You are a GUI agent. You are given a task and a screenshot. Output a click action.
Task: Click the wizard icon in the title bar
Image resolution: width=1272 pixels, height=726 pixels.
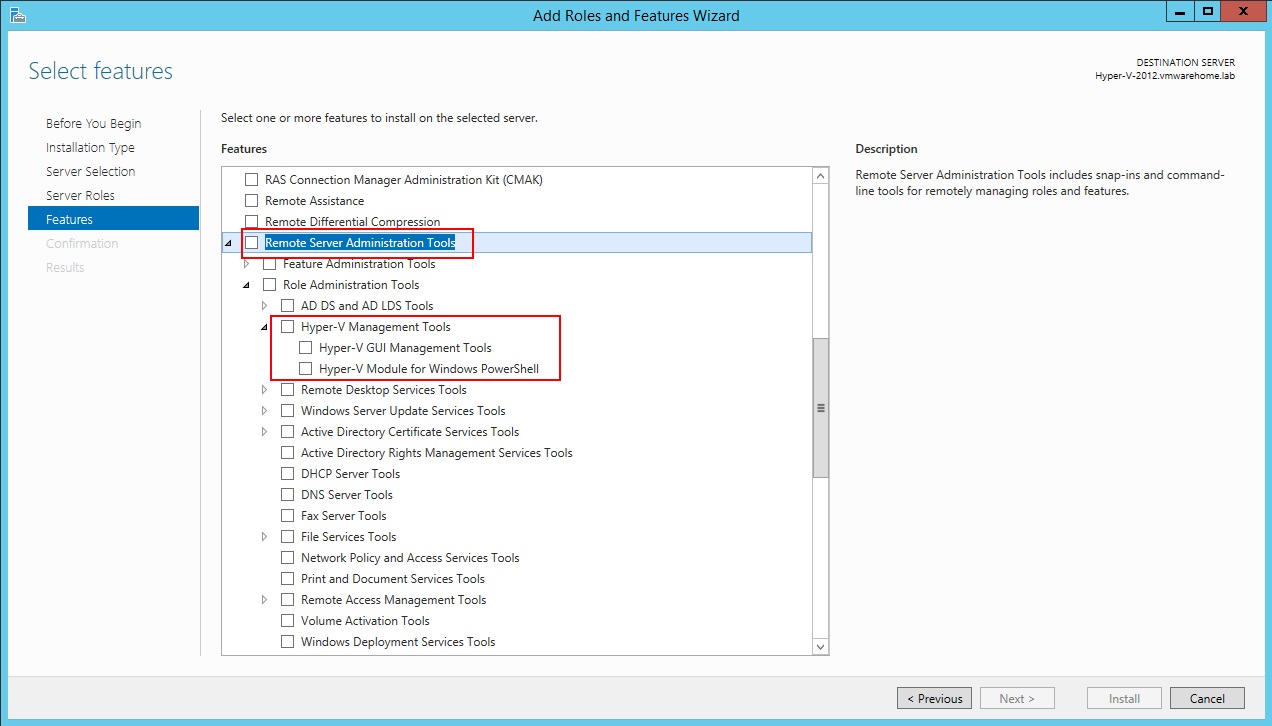17,14
